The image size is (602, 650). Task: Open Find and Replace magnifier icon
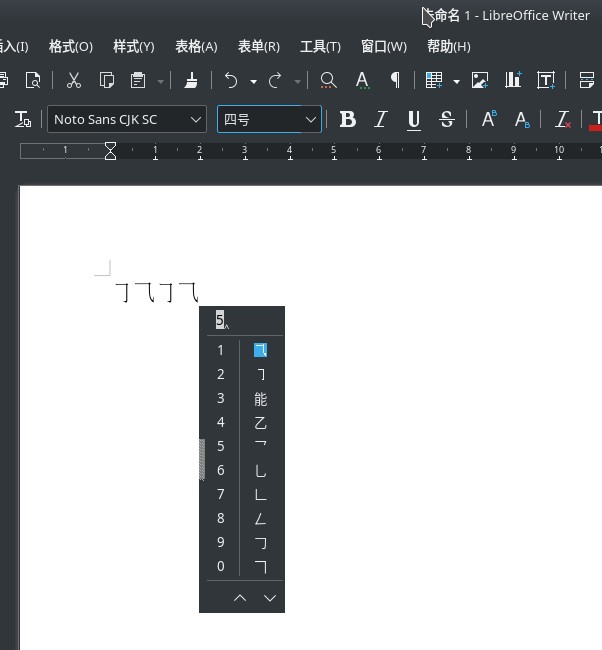(x=328, y=80)
